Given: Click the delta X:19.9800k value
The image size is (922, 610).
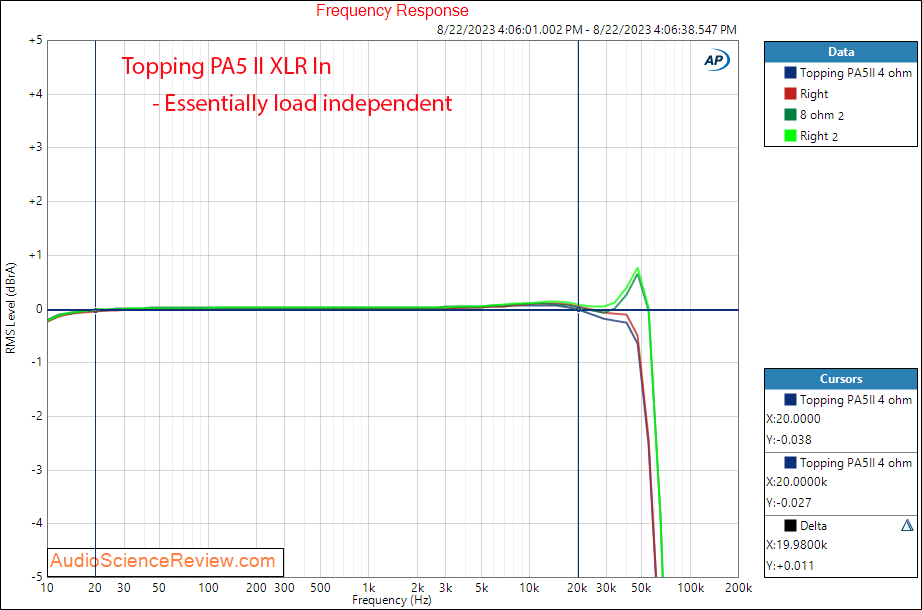Looking at the screenshot, I should pyautogui.click(x=797, y=545).
